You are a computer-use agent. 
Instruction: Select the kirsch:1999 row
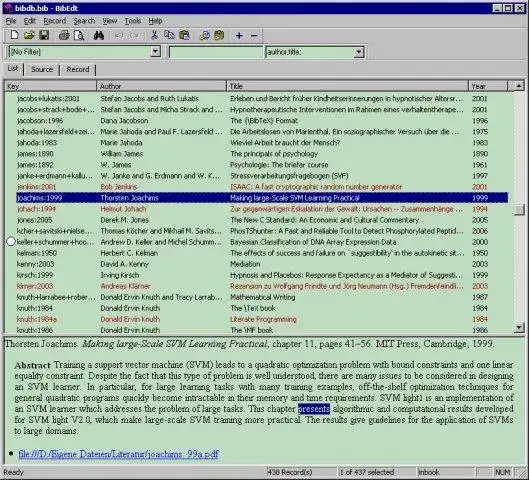coord(262,275)
